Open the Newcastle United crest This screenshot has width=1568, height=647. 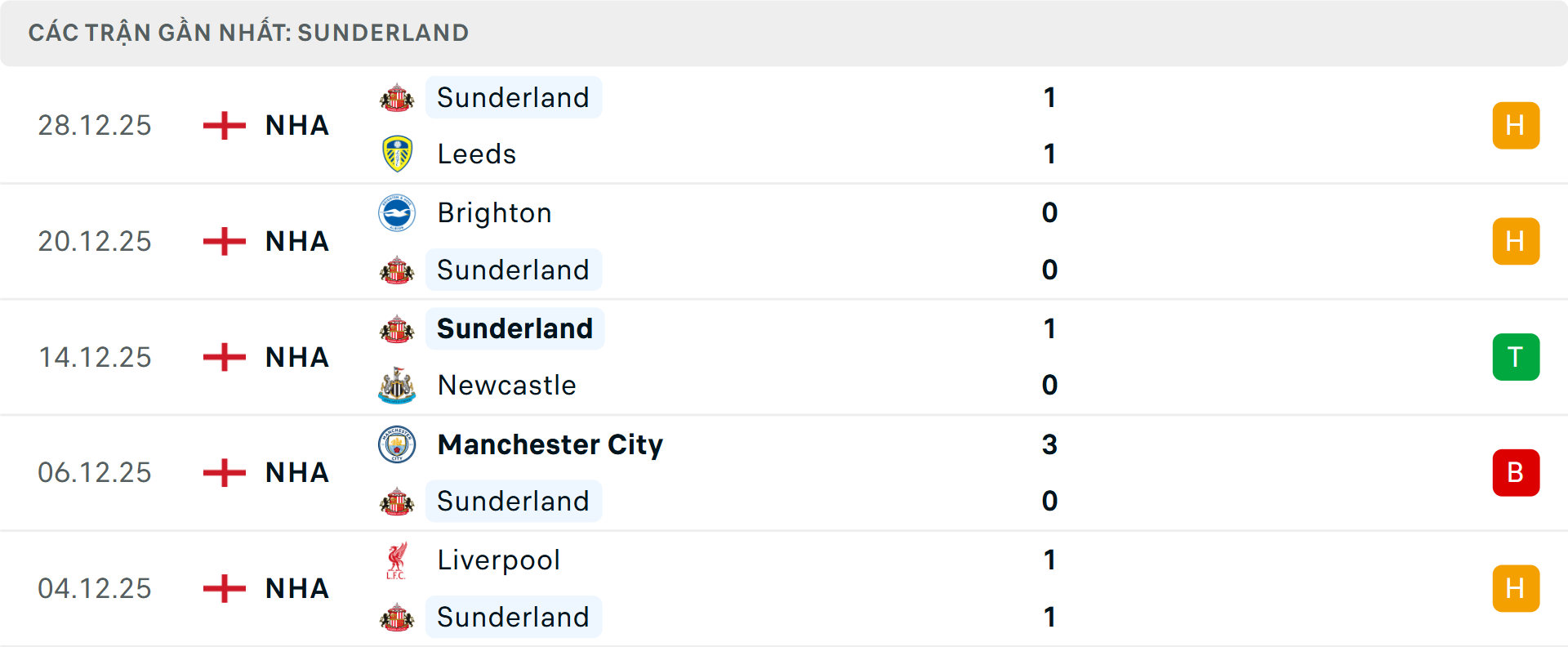click(x=398, y=385)
